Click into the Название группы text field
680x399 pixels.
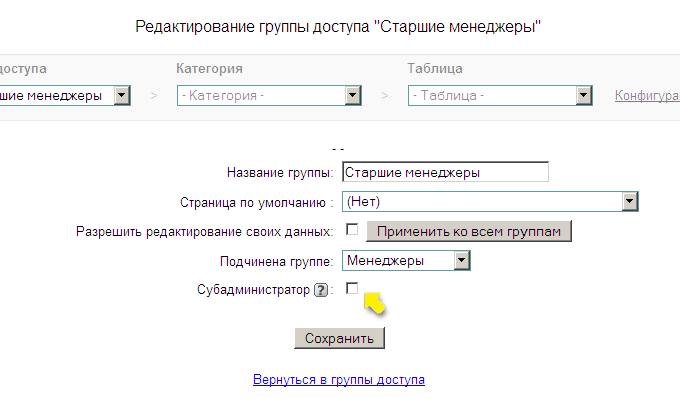click(445, 172)
